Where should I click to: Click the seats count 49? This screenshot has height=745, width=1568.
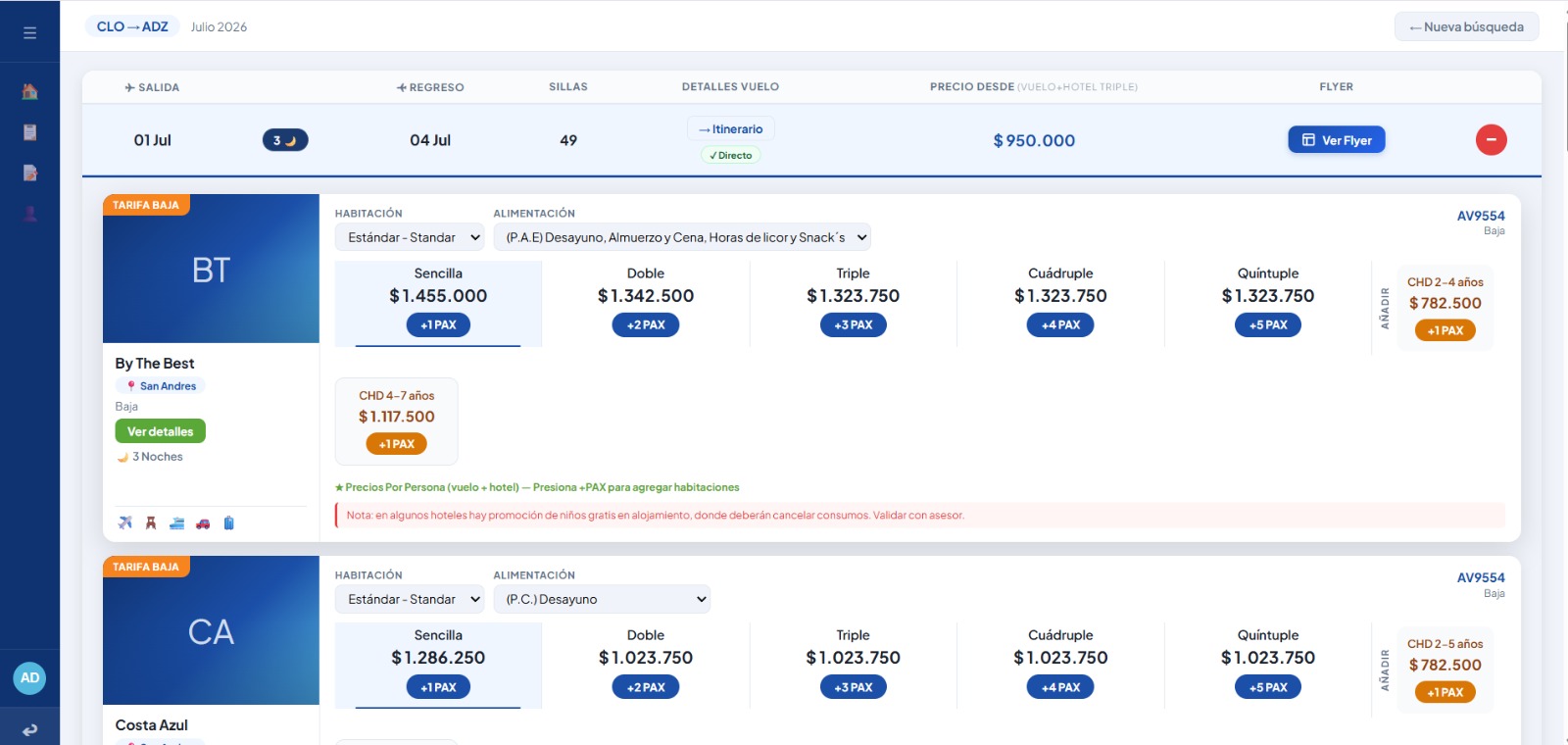(x=568, y=140)
